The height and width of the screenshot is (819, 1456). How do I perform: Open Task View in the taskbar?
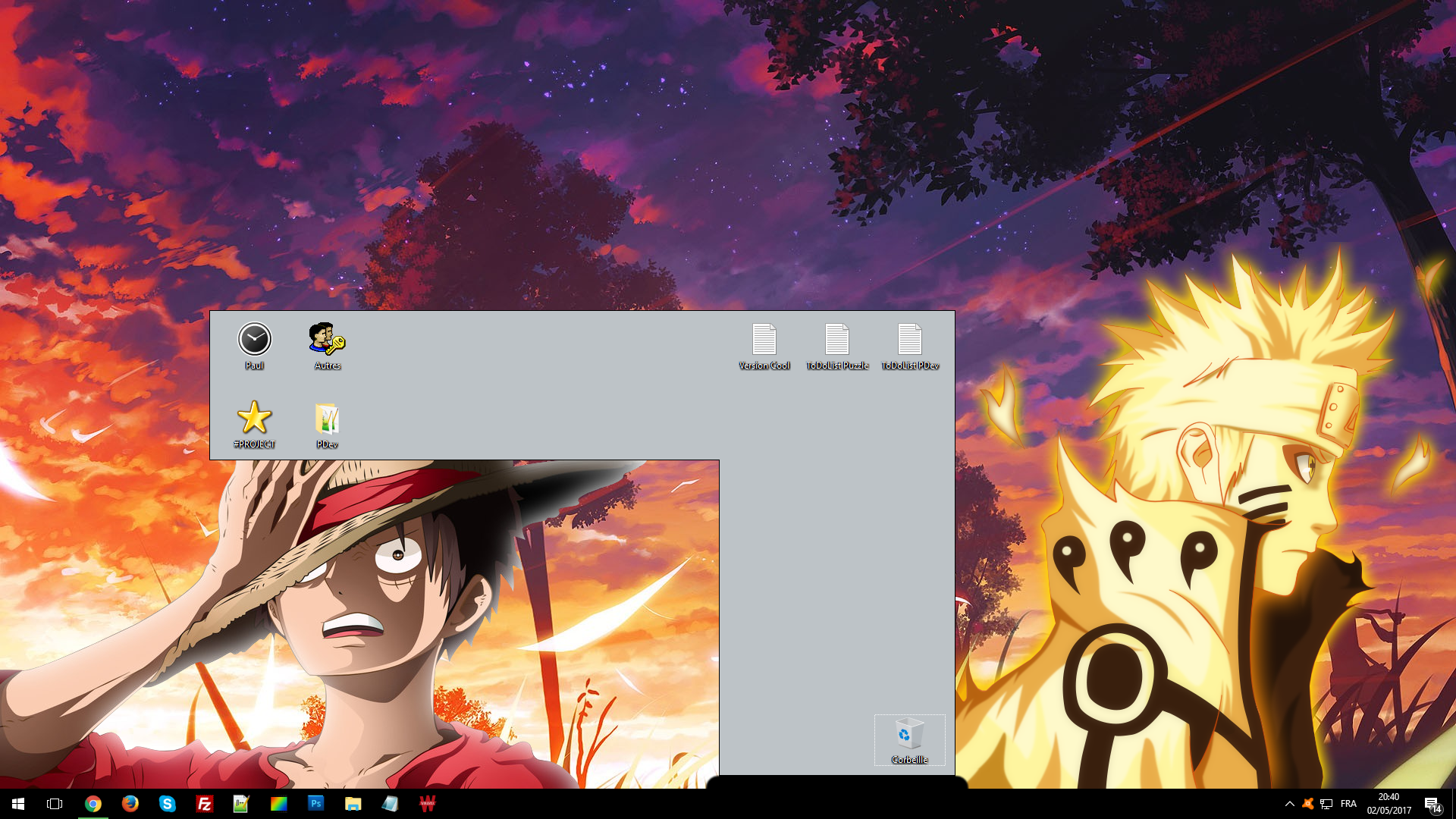coord(55,804)
